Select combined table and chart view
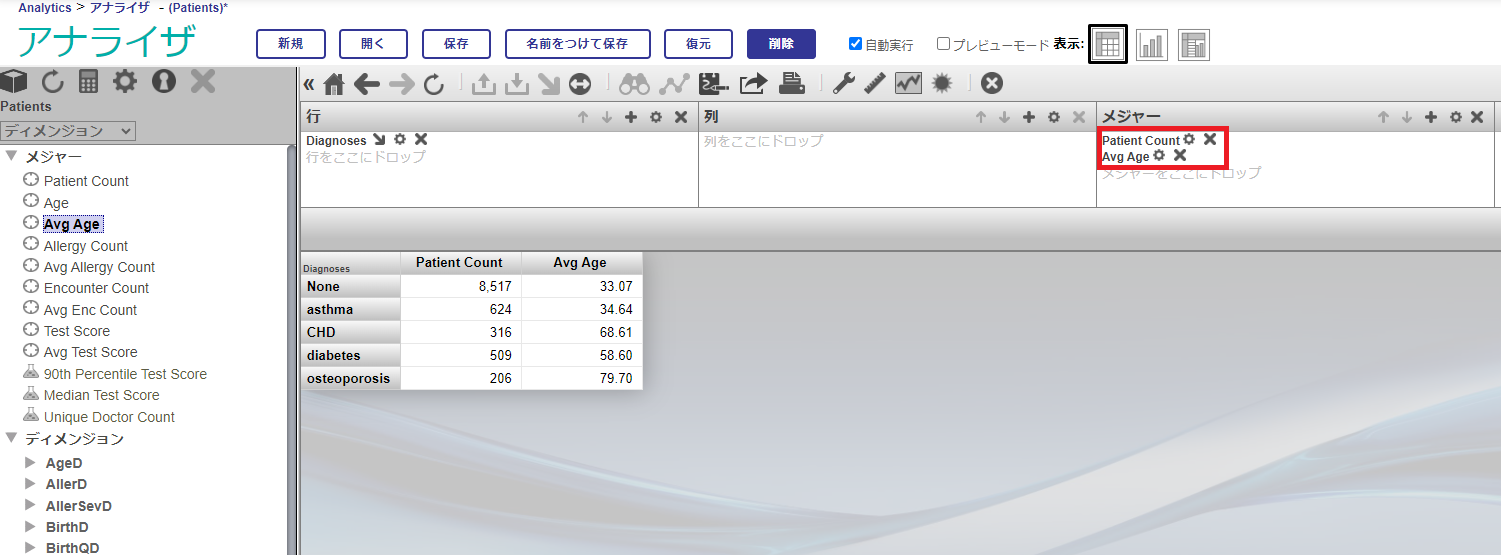 (x=1194, y=44)
